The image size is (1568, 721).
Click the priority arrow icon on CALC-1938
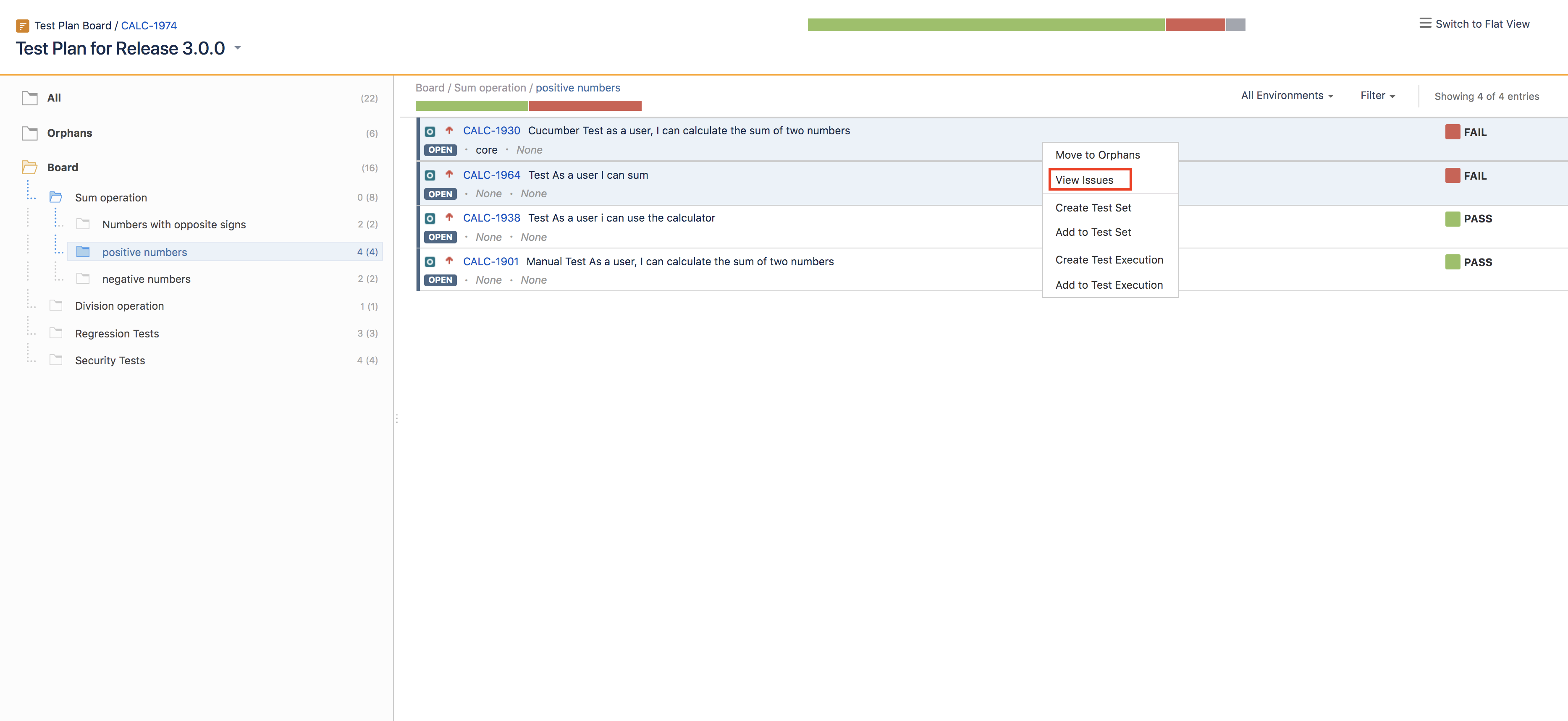(x=449, y=217)
